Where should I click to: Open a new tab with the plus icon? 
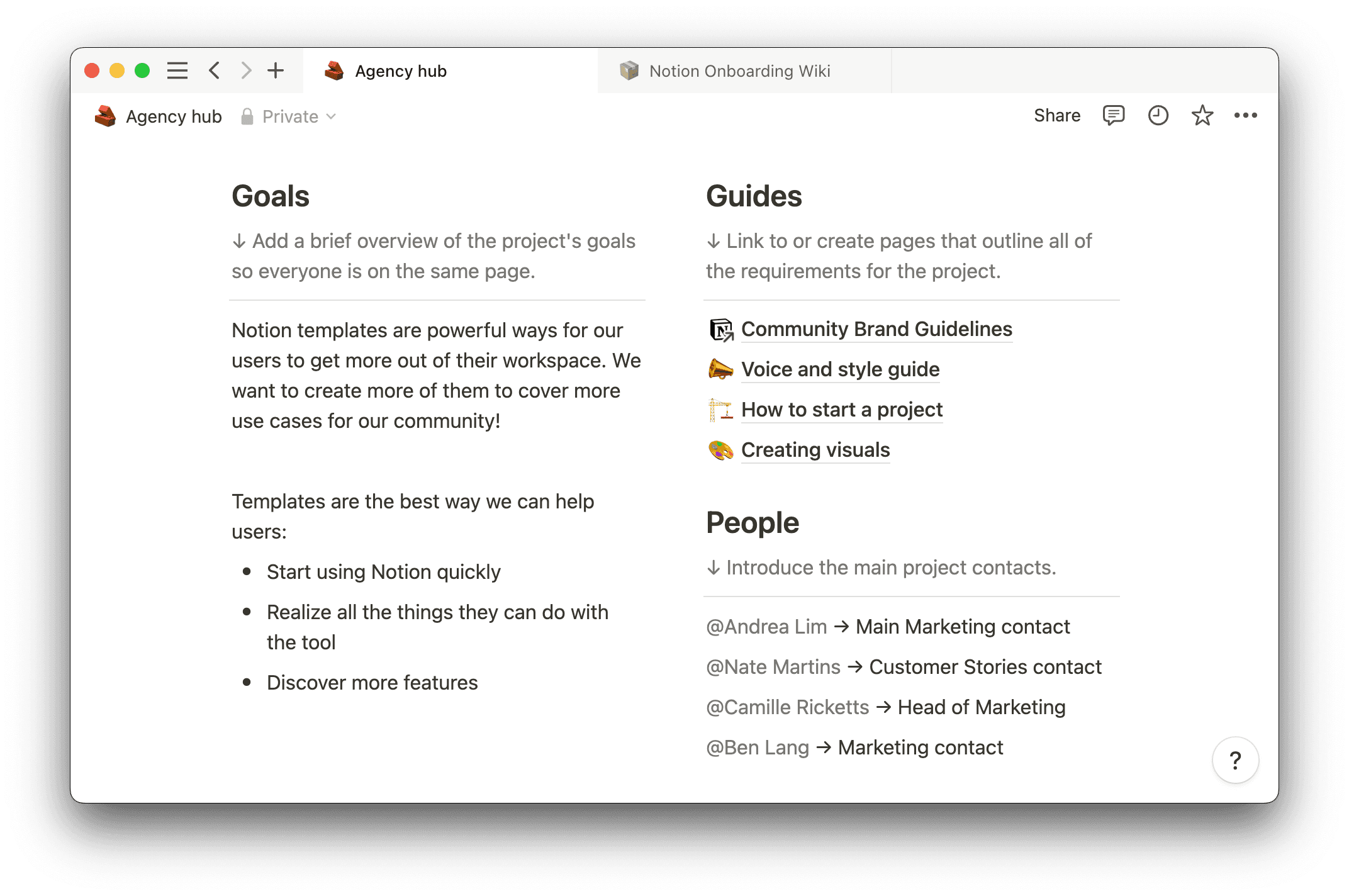tap(276, 70)
